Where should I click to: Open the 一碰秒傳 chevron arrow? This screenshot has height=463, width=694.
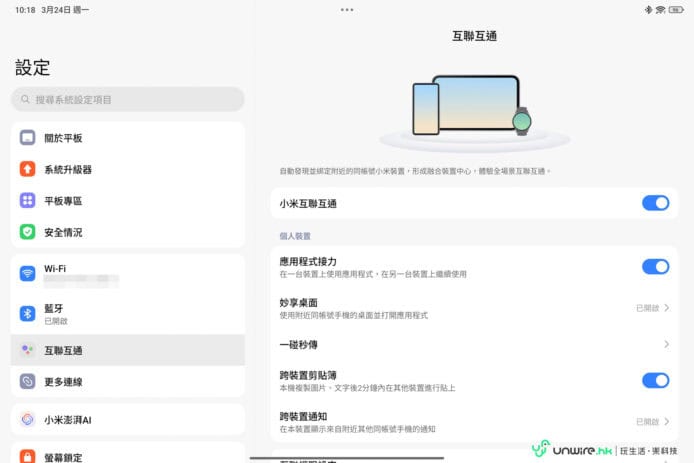[666, 344]
